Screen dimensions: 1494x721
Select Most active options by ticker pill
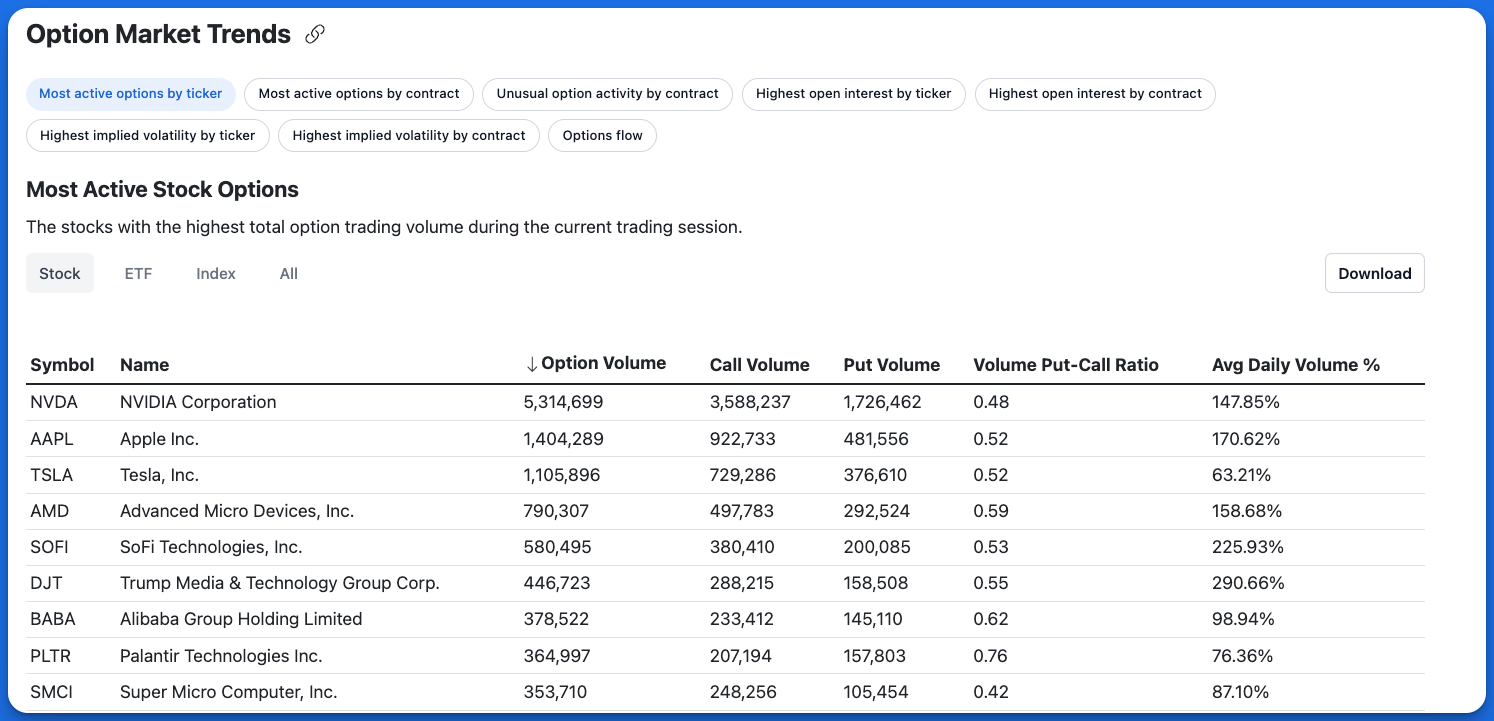(131, 94)
